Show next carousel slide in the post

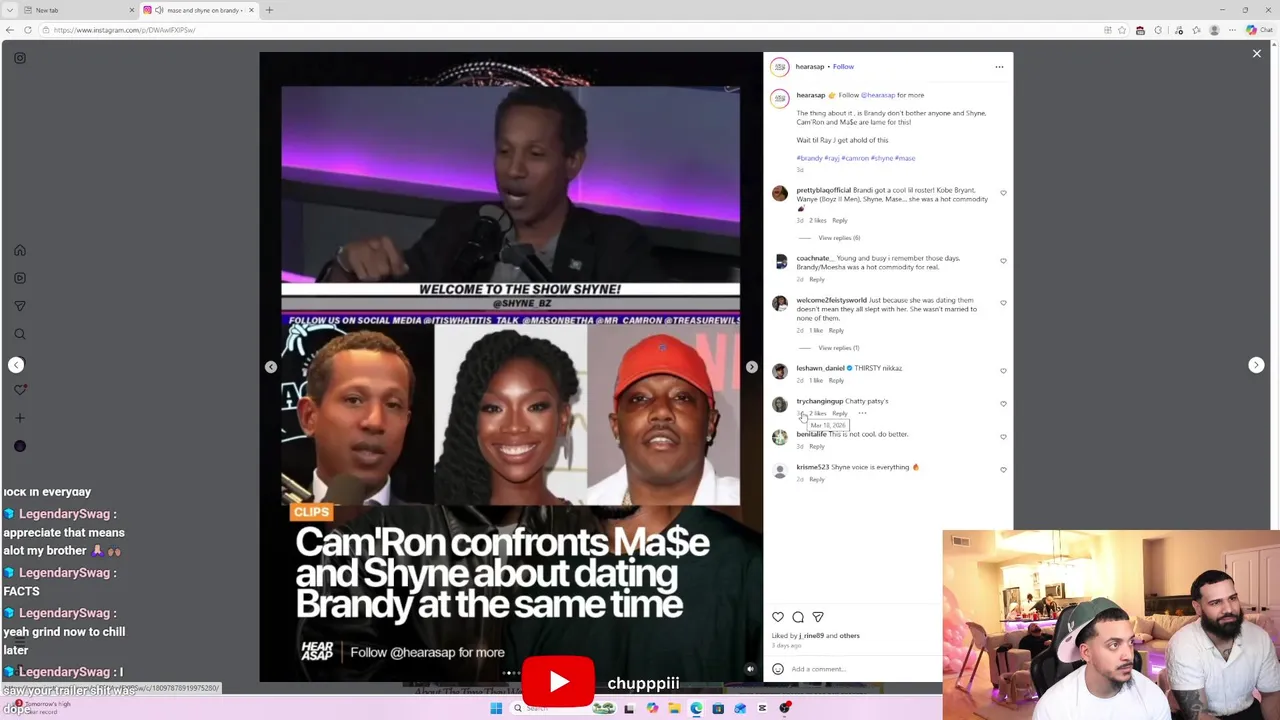[x=752, y=367]
